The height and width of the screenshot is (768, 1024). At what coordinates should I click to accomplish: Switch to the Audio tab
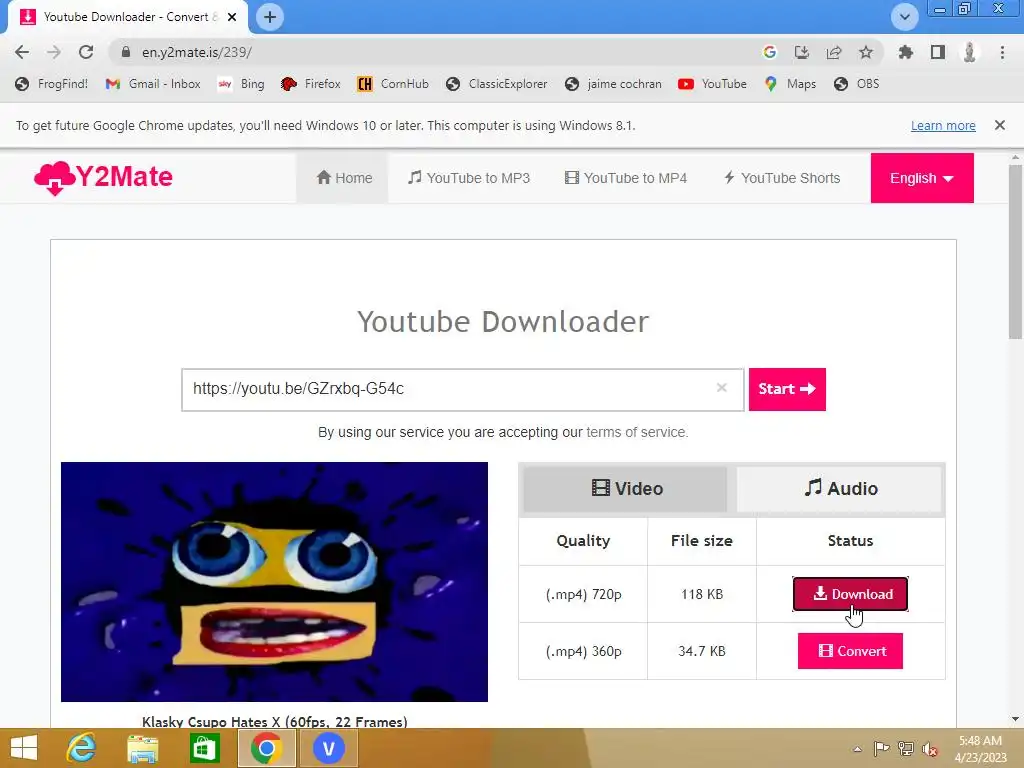pyautogui.click(x=839, y=488)
